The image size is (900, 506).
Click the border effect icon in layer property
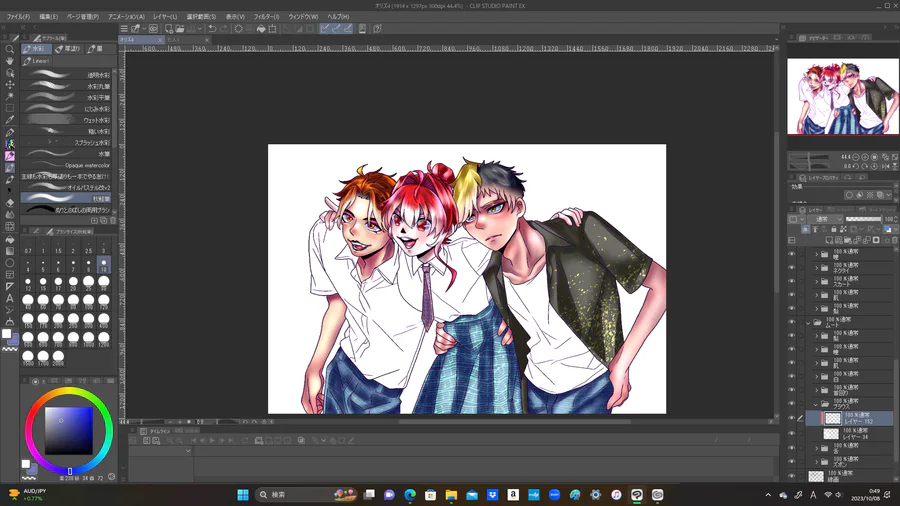pos(850,195)
